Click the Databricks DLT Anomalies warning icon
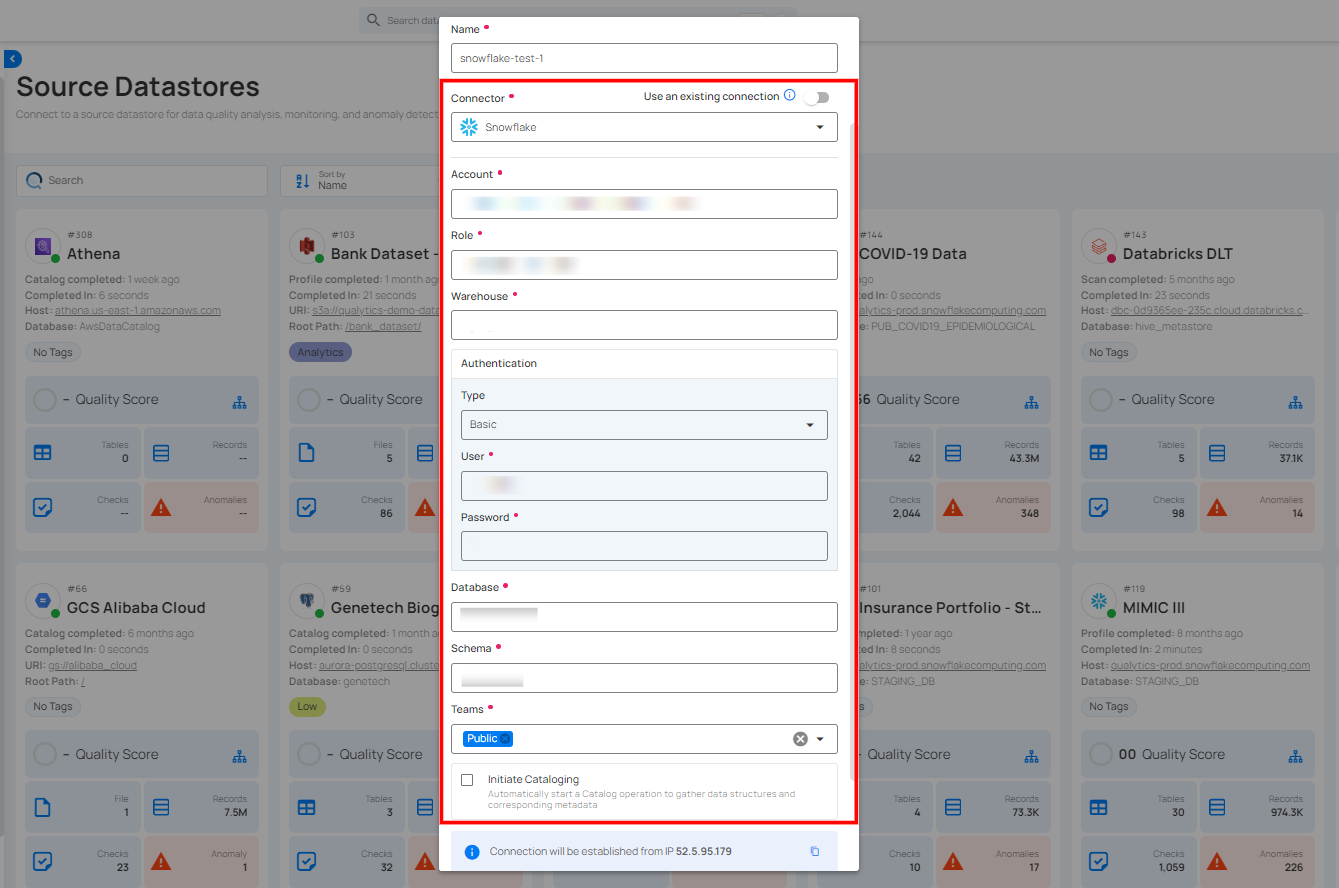Image resolution: width=1339 pixels, height=888 pixels. 1217,507
